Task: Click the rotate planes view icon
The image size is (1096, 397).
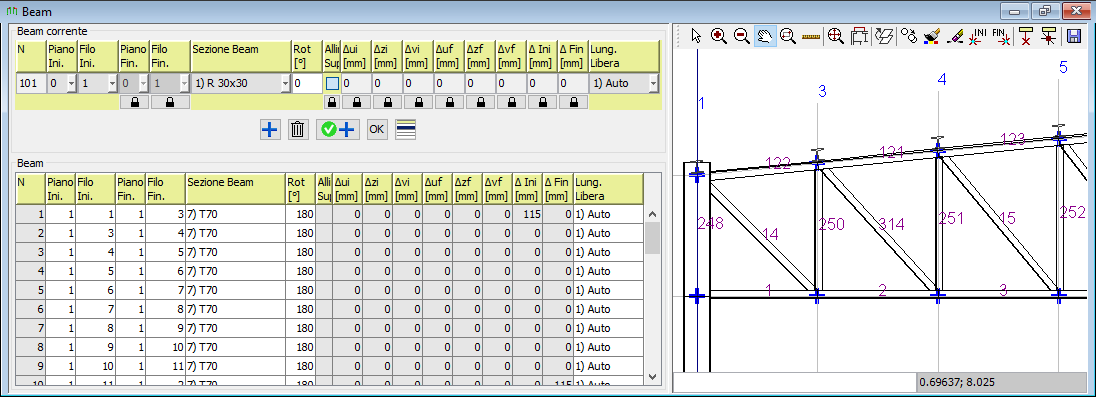Action: (885, 36)
